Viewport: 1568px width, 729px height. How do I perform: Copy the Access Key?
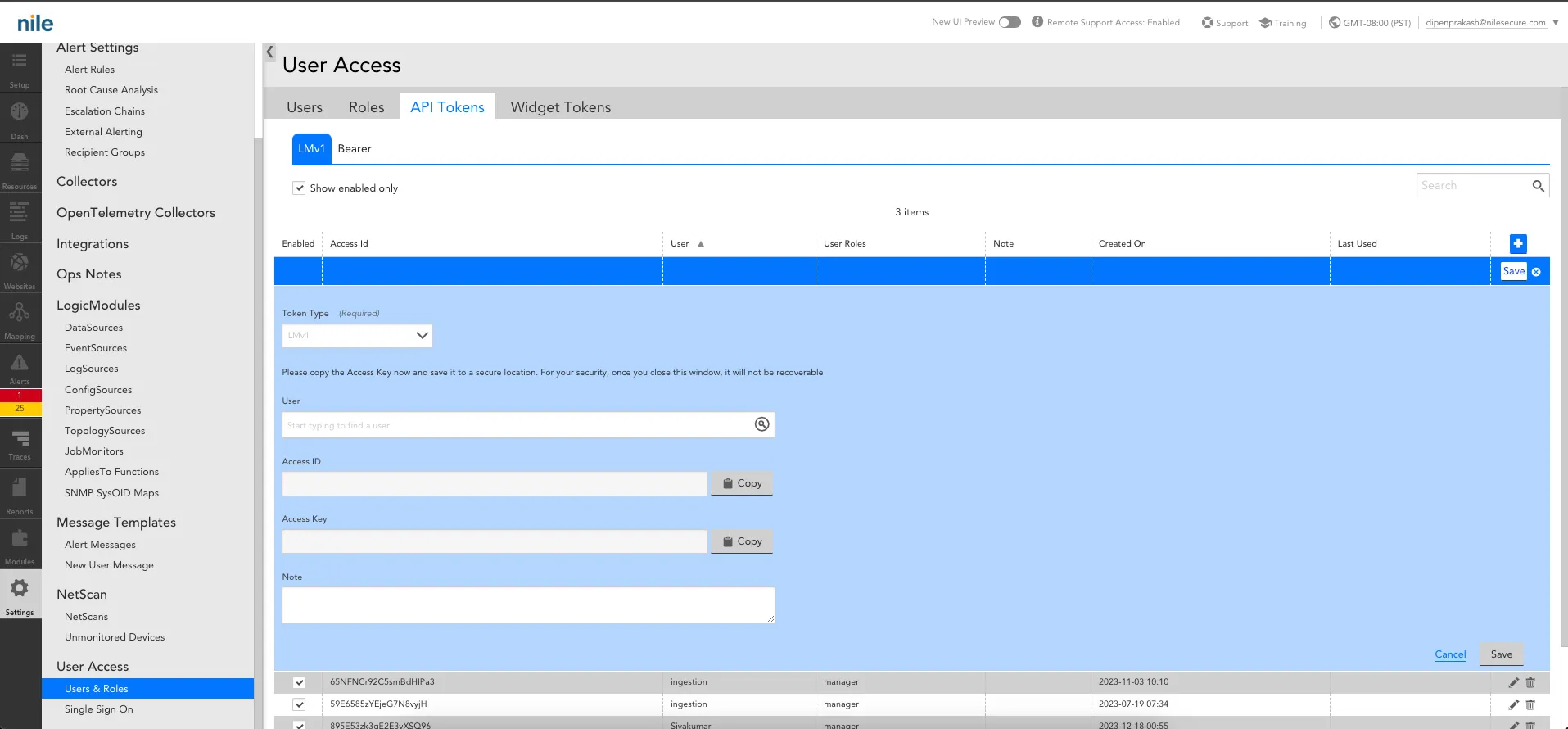click(x=742, y=541)
